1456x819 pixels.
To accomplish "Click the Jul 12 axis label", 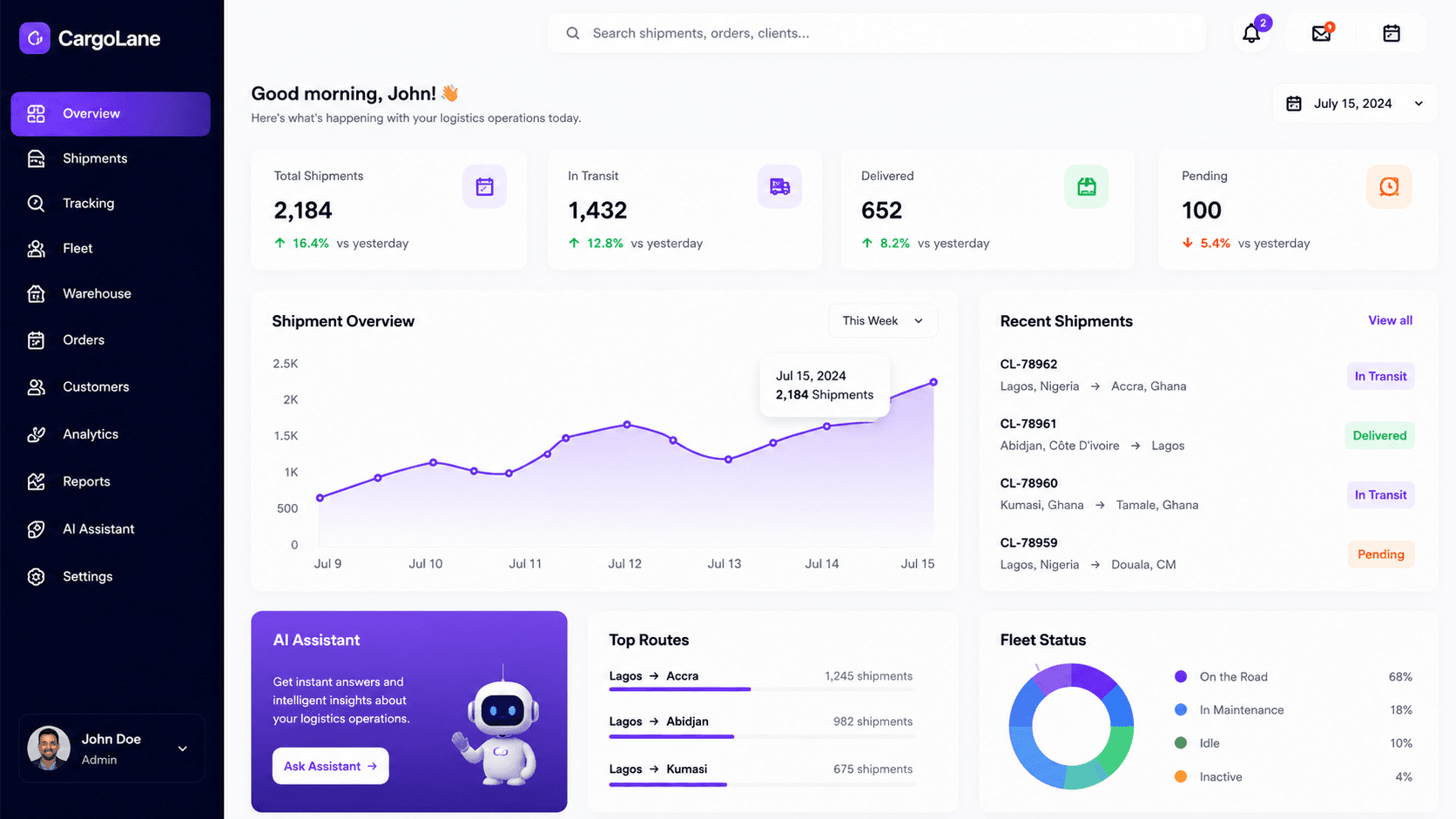I will [624, 564].
